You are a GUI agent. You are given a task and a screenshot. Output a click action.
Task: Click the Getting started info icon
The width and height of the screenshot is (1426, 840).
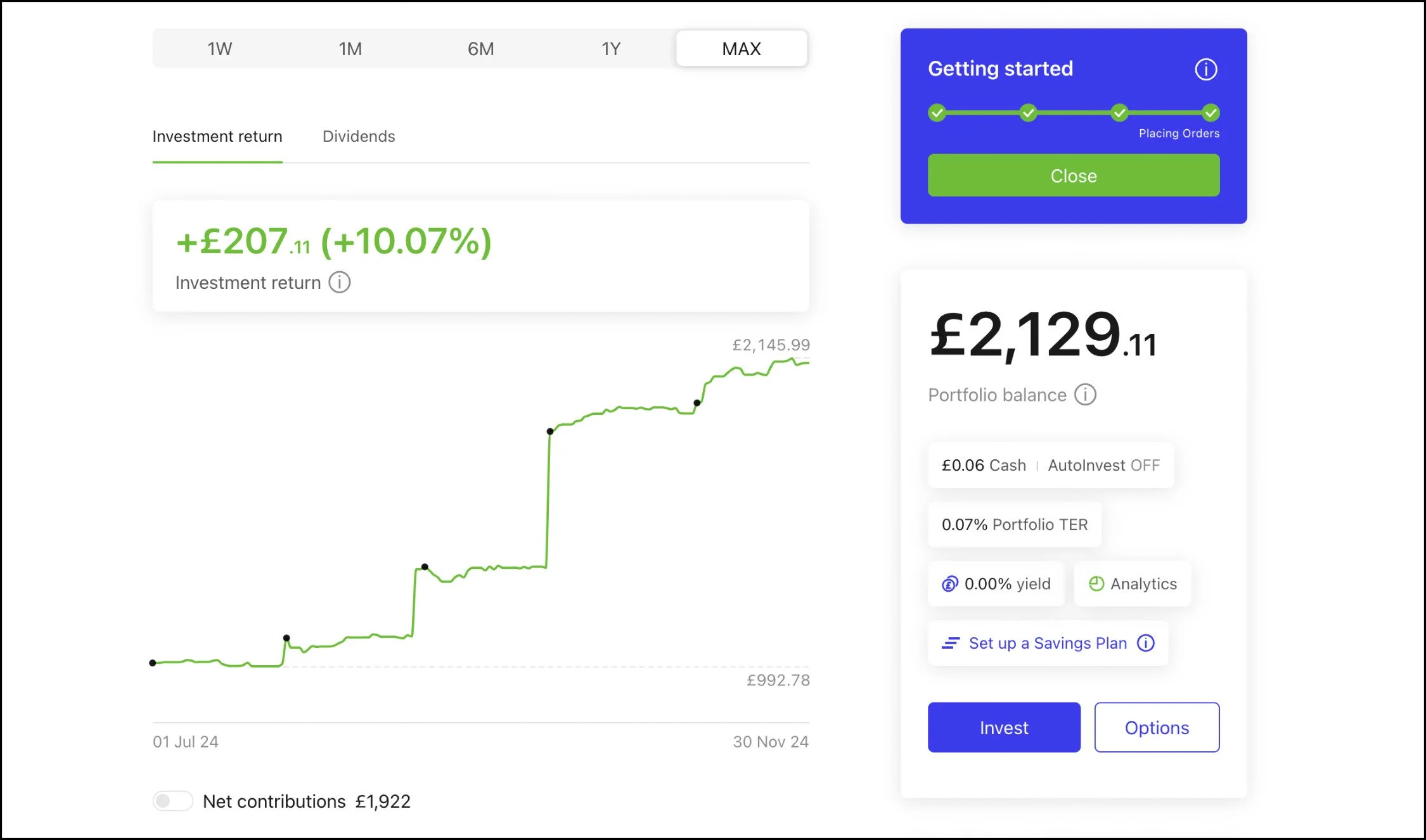coord(1205,69)
